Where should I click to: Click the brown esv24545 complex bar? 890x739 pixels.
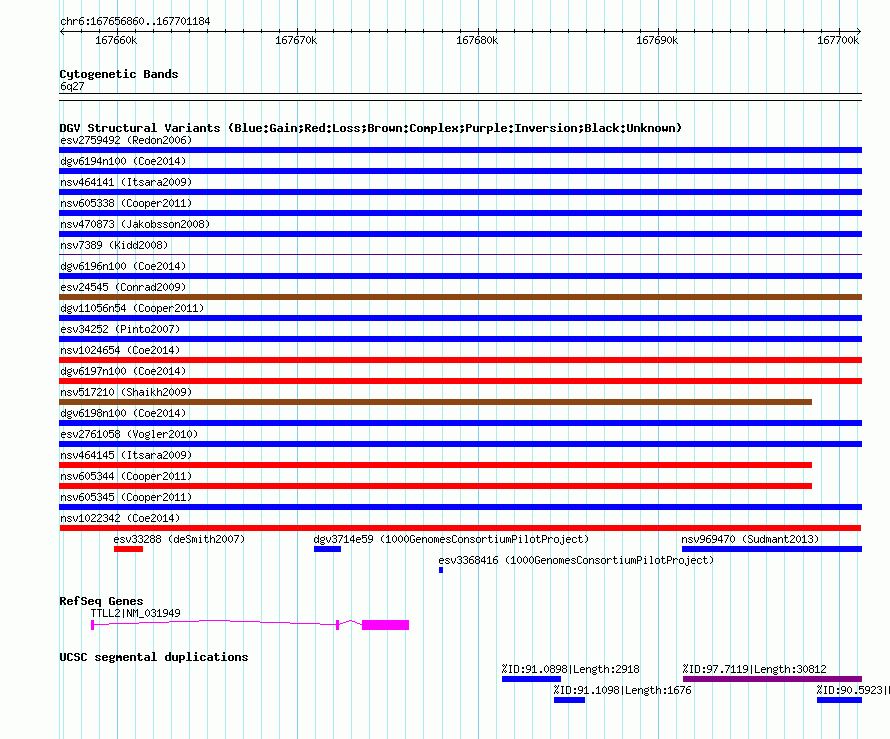[x=460, y=297]
